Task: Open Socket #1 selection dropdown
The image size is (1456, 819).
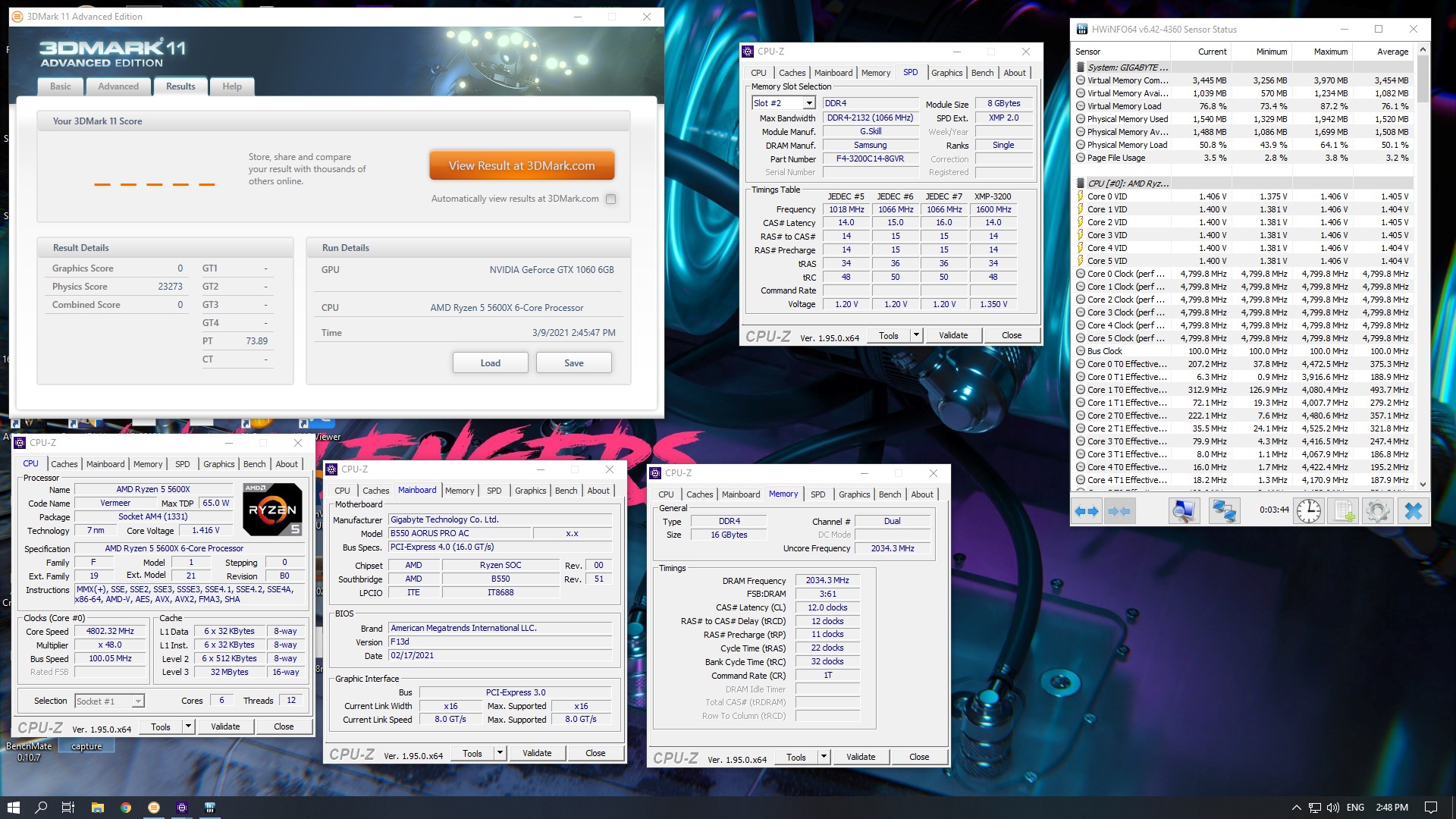Action: (x=137, y=701)
